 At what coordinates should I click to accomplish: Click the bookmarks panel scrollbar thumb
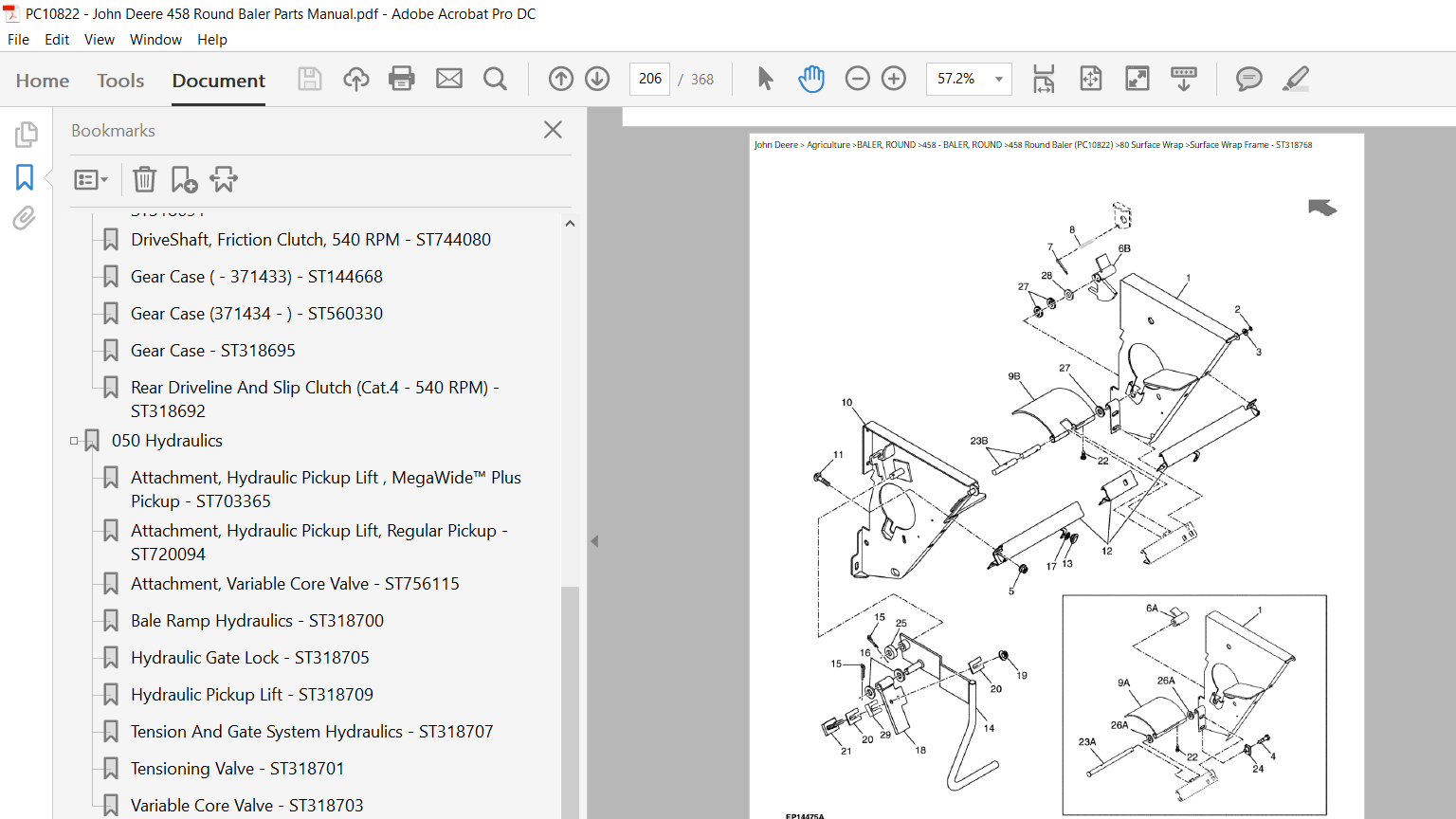pyautogui.click(x=570, y=701)
